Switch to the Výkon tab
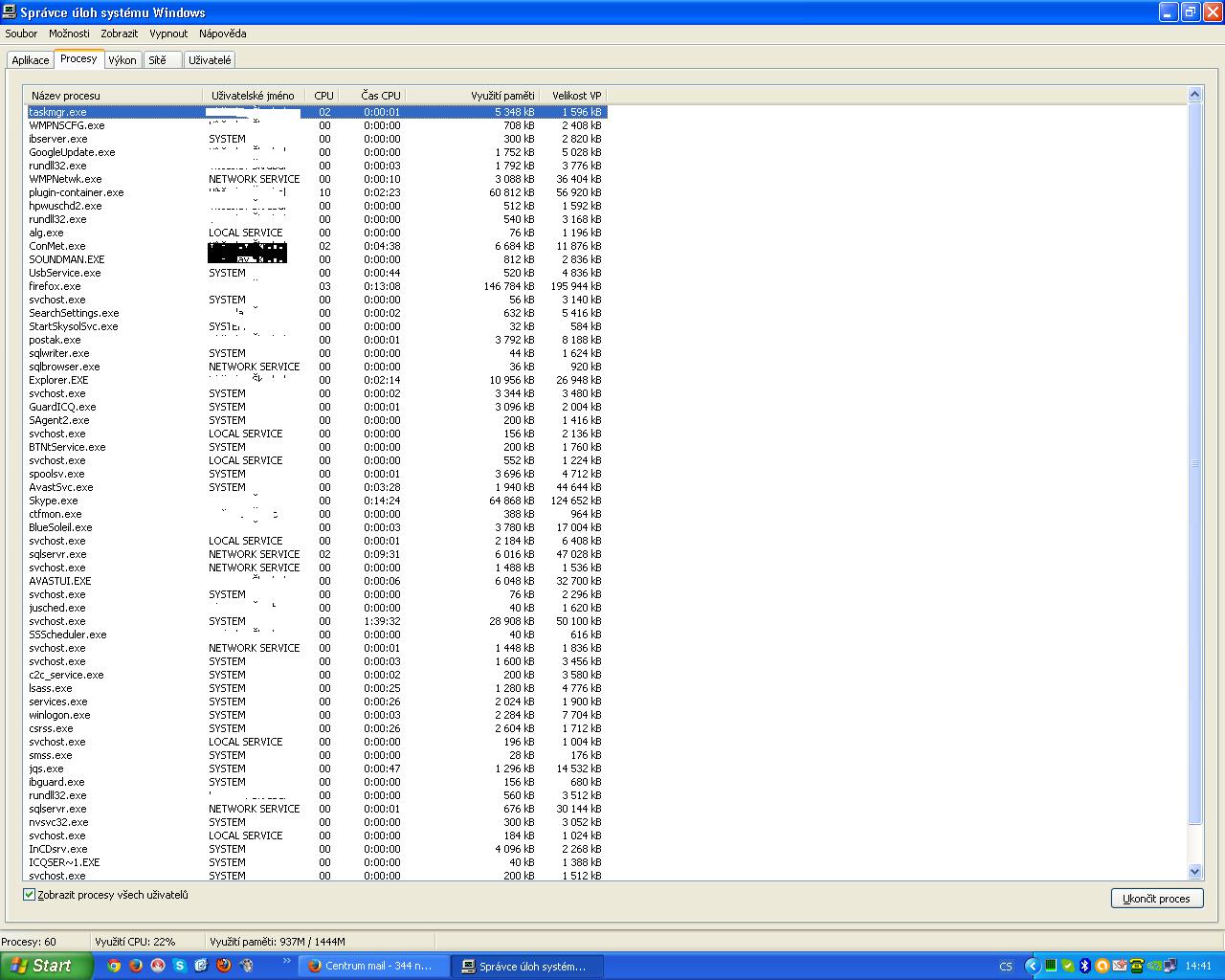The image size is (1225, 980). point(122,60)
